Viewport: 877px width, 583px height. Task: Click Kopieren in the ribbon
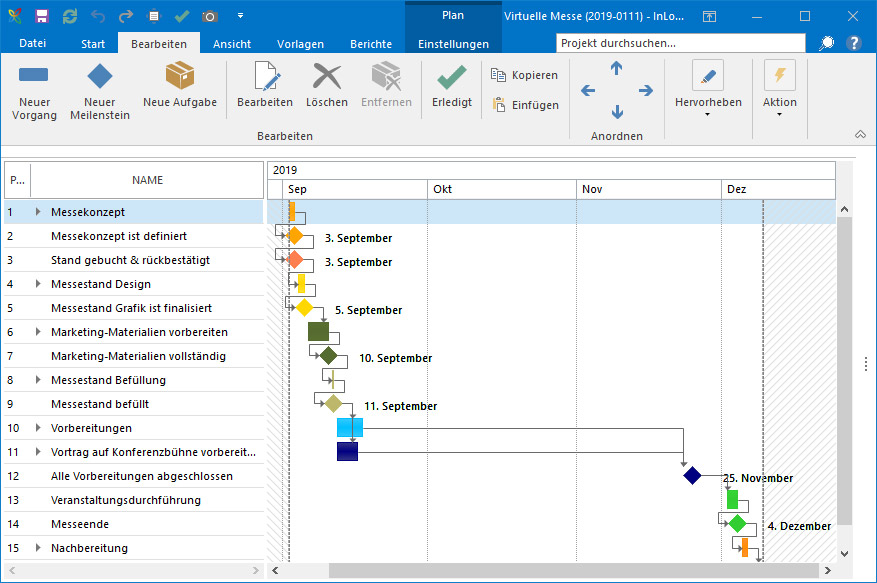tap(525, 75)
